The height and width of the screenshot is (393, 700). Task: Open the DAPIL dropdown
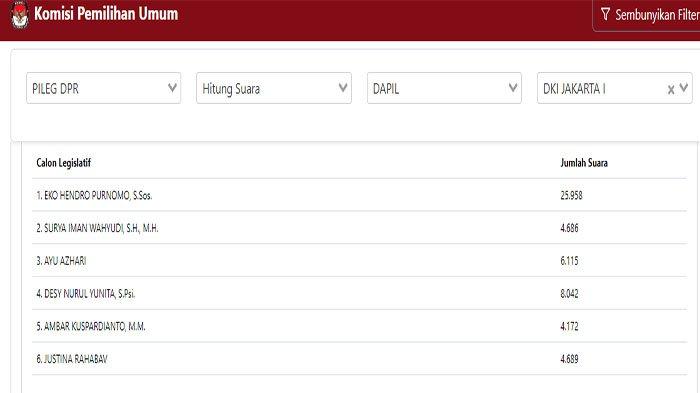444,88
